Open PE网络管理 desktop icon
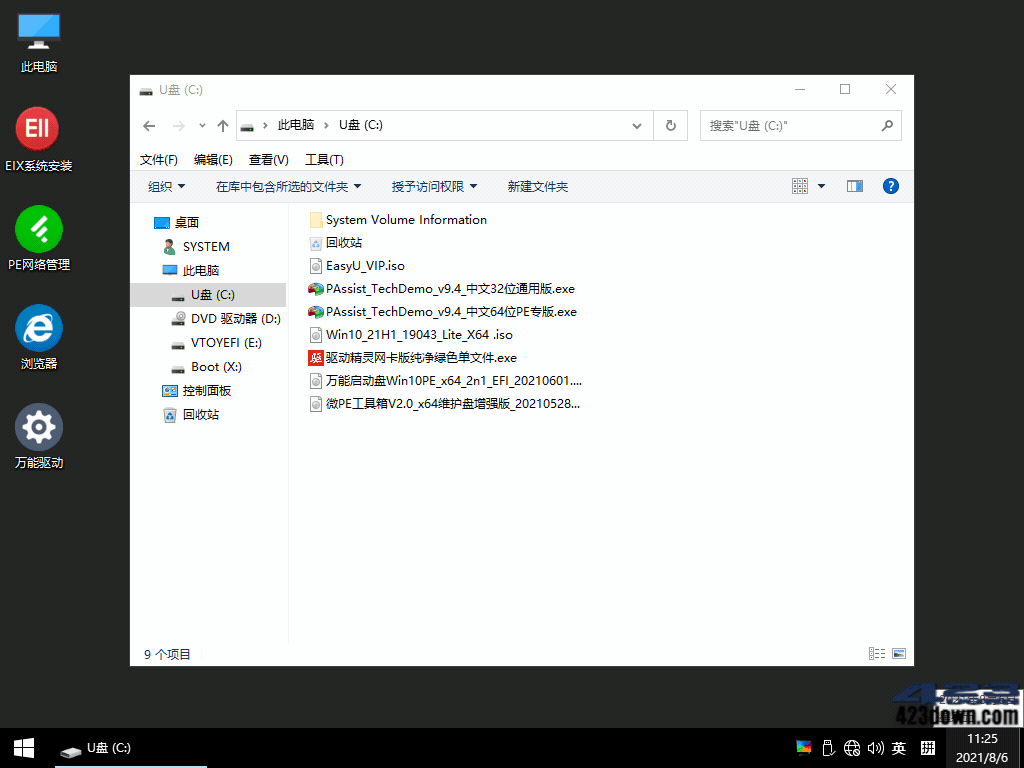Screen dimensions: 1024x768 pos(39,238)
